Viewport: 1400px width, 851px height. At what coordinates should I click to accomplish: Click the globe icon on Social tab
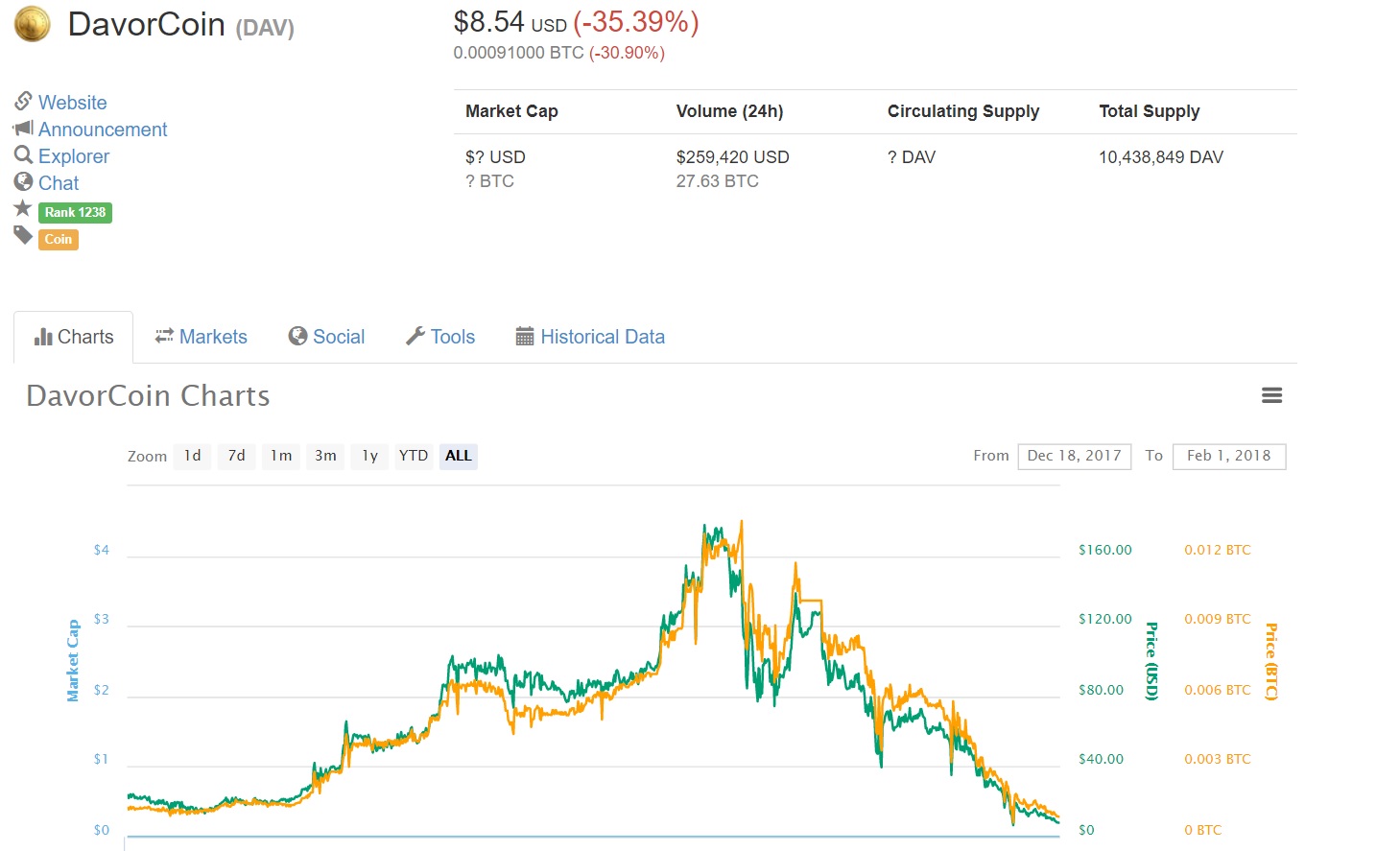pos(297,336)
